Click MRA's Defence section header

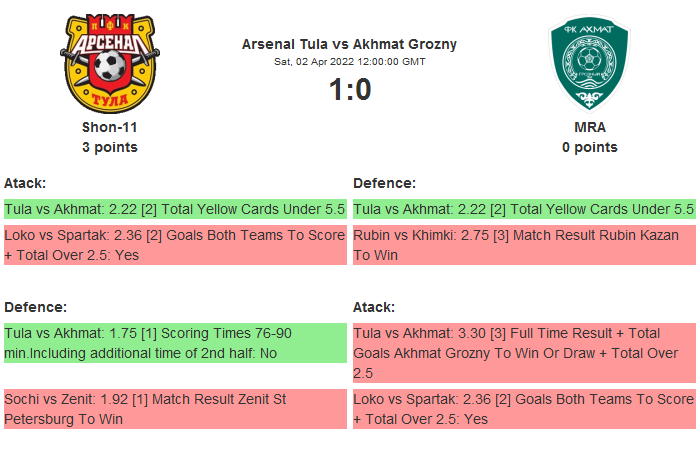[384, 183]
